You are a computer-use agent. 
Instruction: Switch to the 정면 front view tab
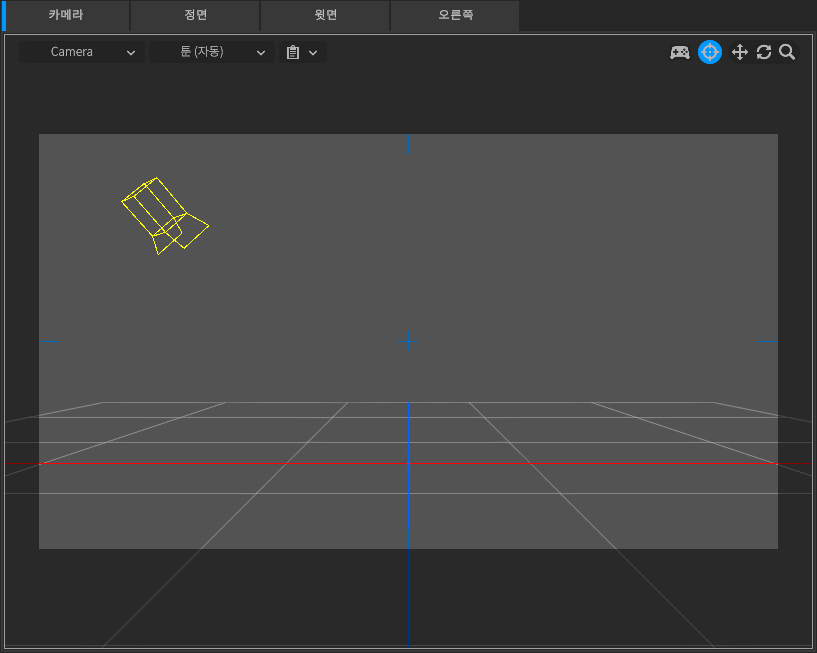(195, 15)
